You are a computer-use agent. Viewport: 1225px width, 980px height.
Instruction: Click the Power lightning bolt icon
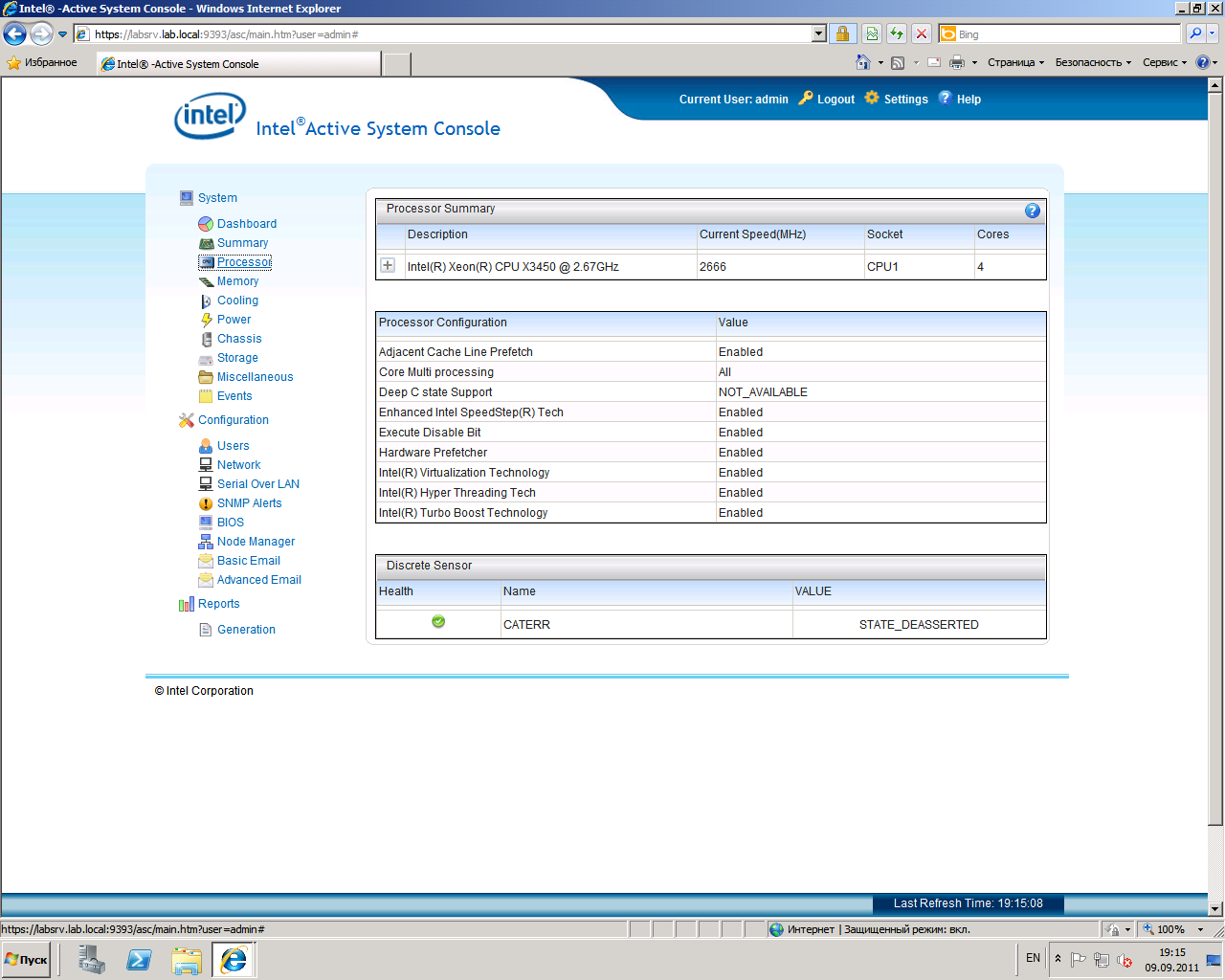[206, 320]
